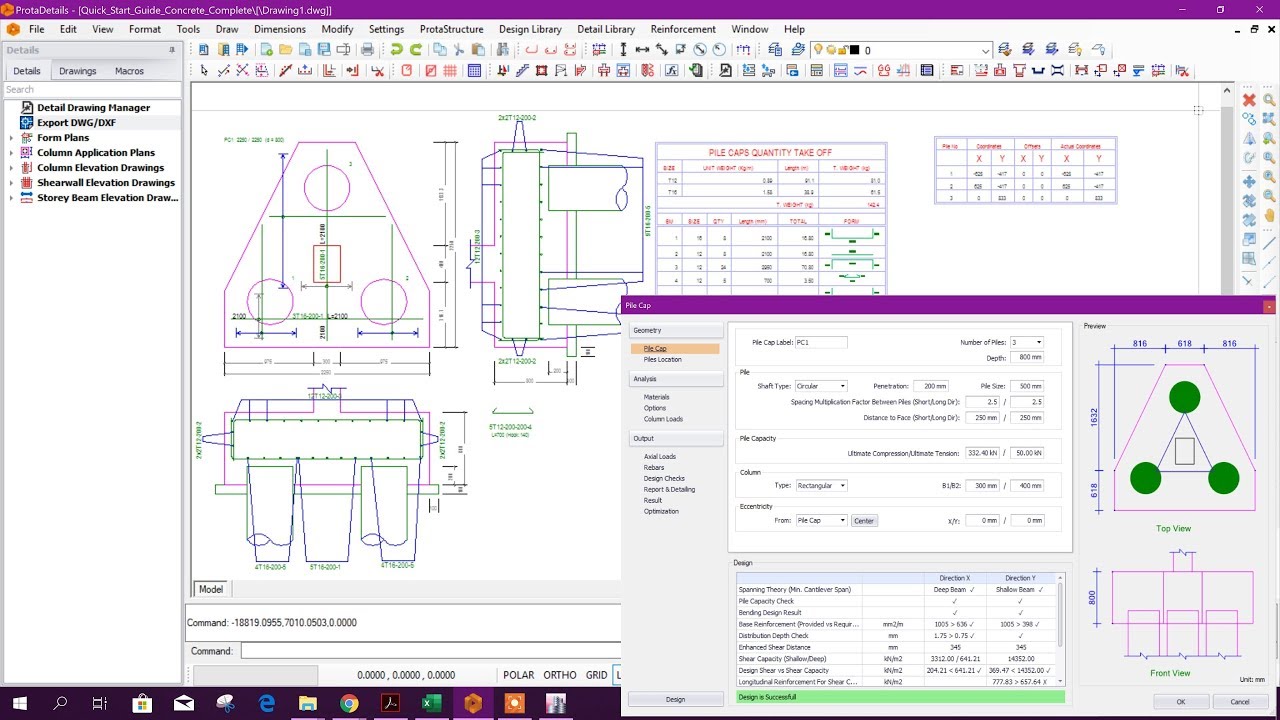Open the ProtaStructure menu

[451, 29]
